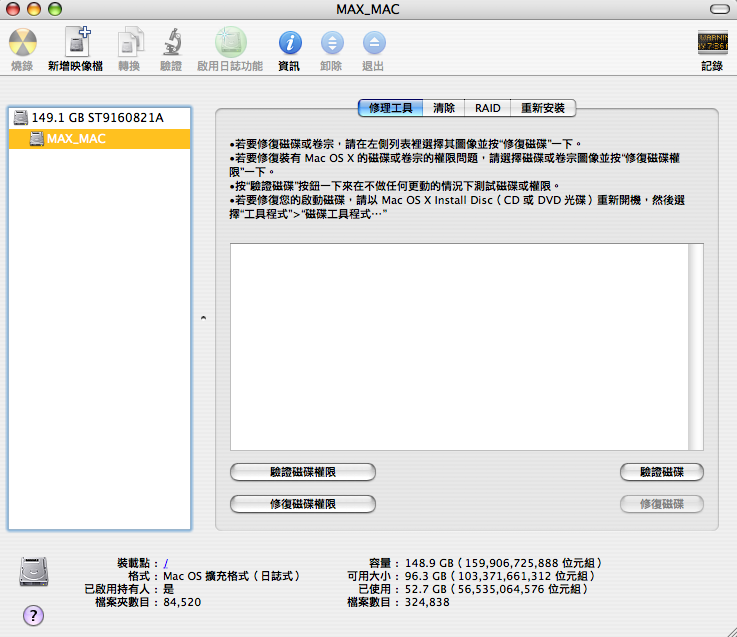The height and width of the screenshot is (637, 737).
Task: Toggle toolbar with the top-right pill button
Action: [719, 9]
